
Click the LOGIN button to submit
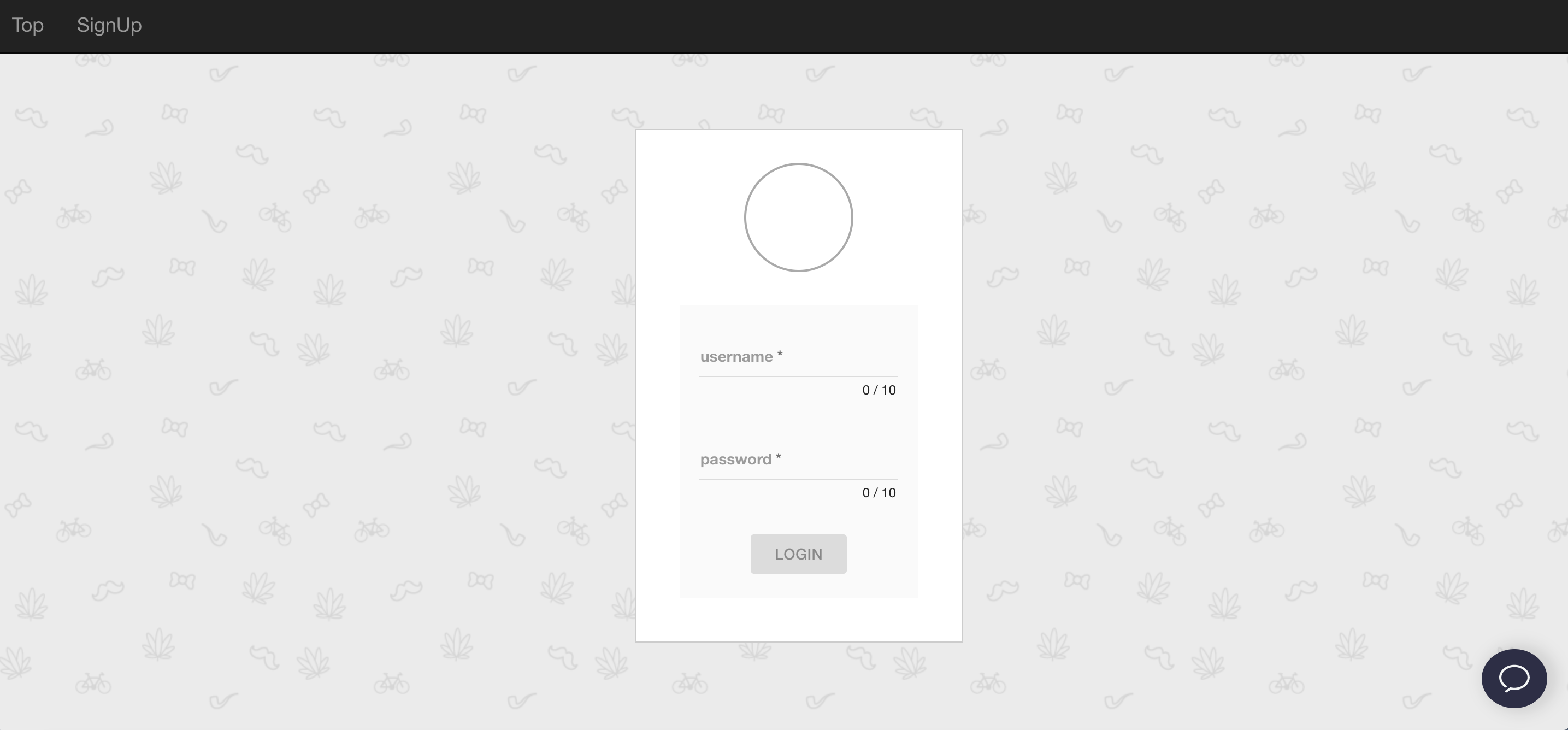tap(798, 554)
